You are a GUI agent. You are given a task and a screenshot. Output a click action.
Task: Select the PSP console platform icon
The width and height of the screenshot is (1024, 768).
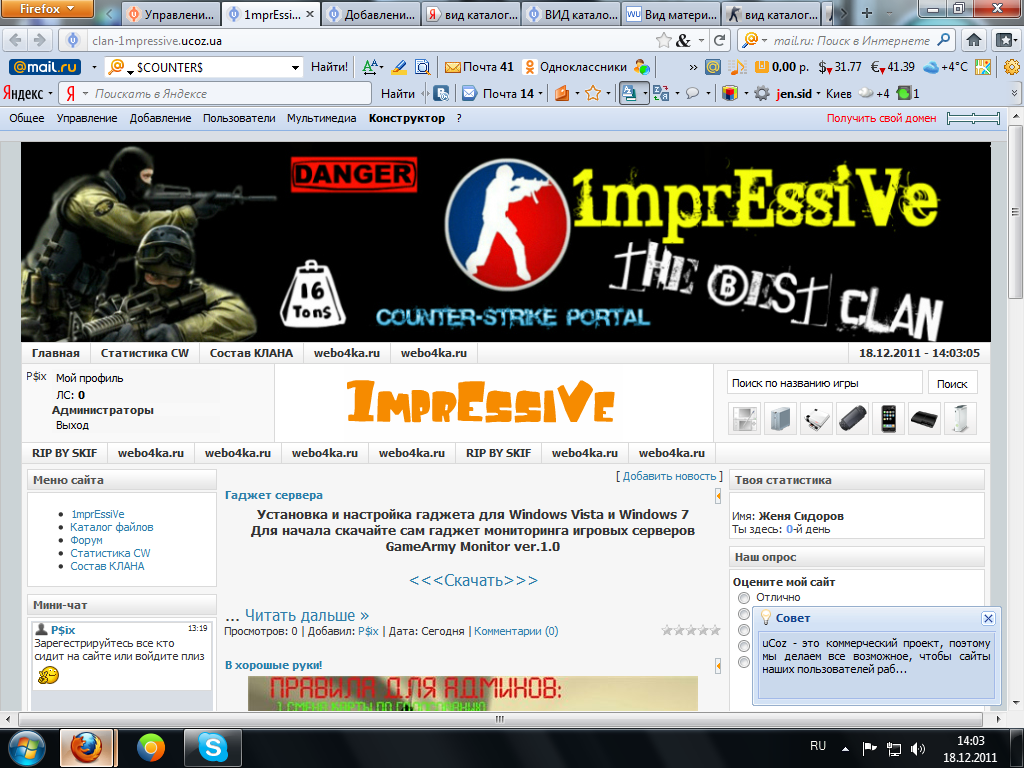[x=852, y=419]
